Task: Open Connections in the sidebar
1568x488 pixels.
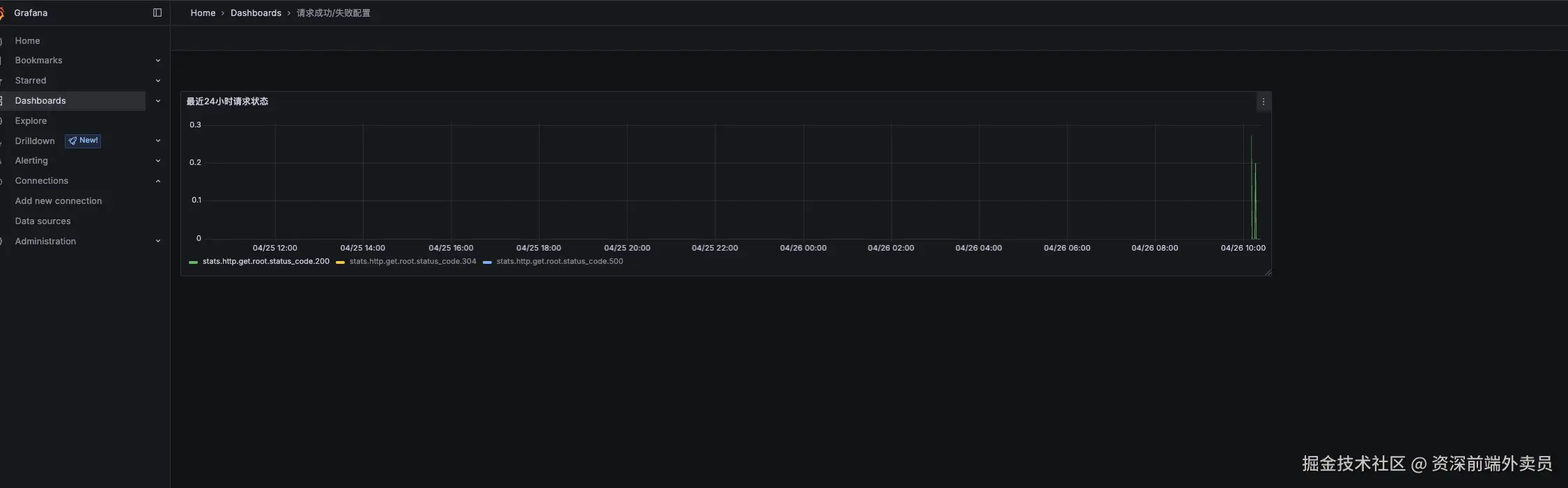Action: tap(42, 181)
